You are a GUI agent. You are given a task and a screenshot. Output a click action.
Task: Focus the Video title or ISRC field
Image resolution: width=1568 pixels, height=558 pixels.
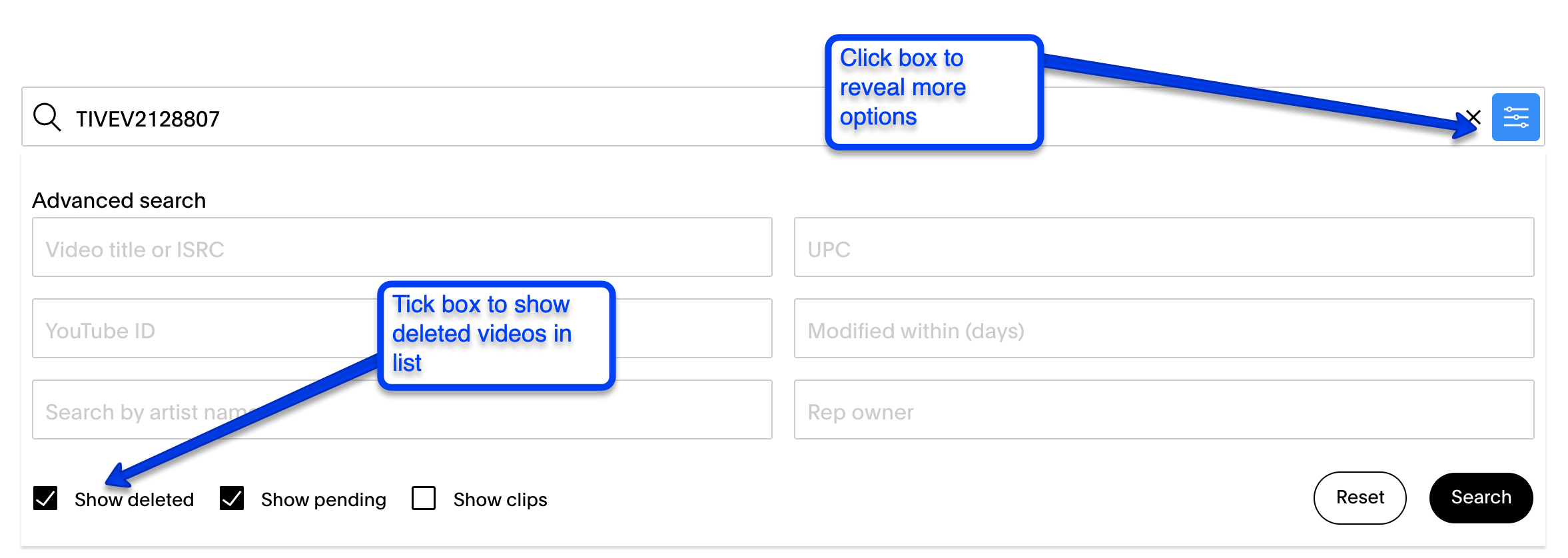coord(402,247)
